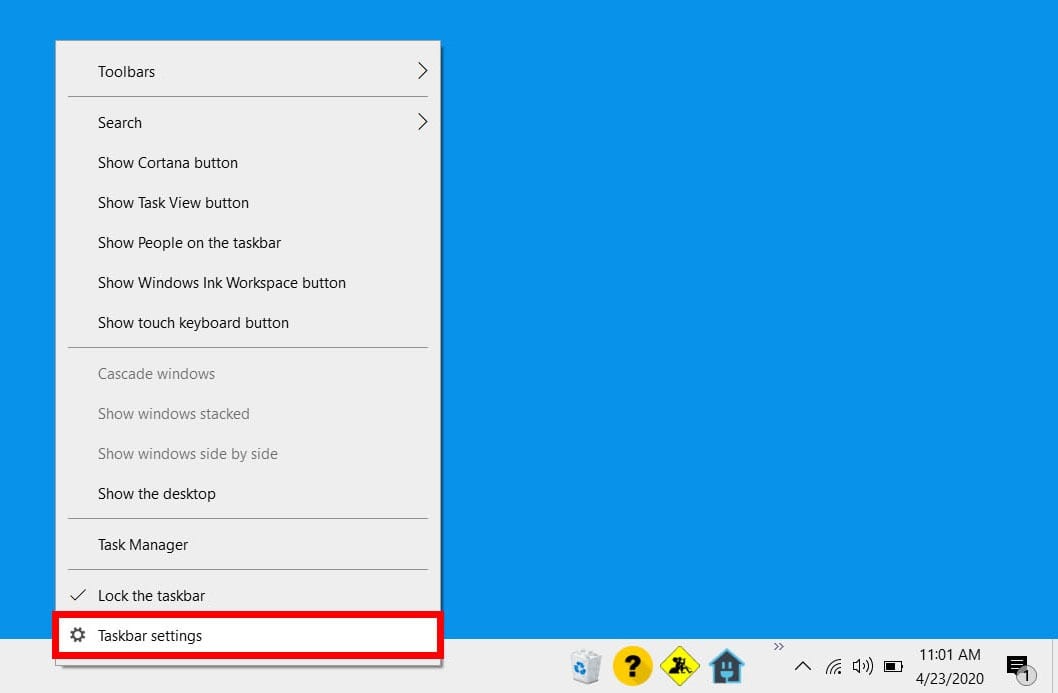Click the gear icon beside Taskbar settings

(78, 635)
